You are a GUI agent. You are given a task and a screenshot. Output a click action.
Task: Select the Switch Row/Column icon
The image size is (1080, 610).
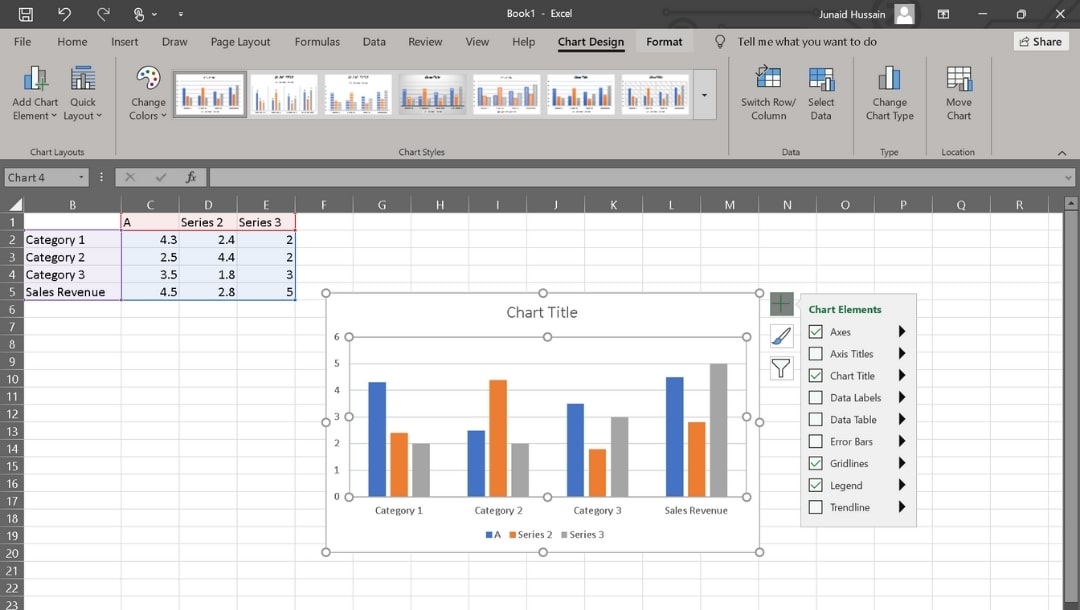(x=768, y=90)
